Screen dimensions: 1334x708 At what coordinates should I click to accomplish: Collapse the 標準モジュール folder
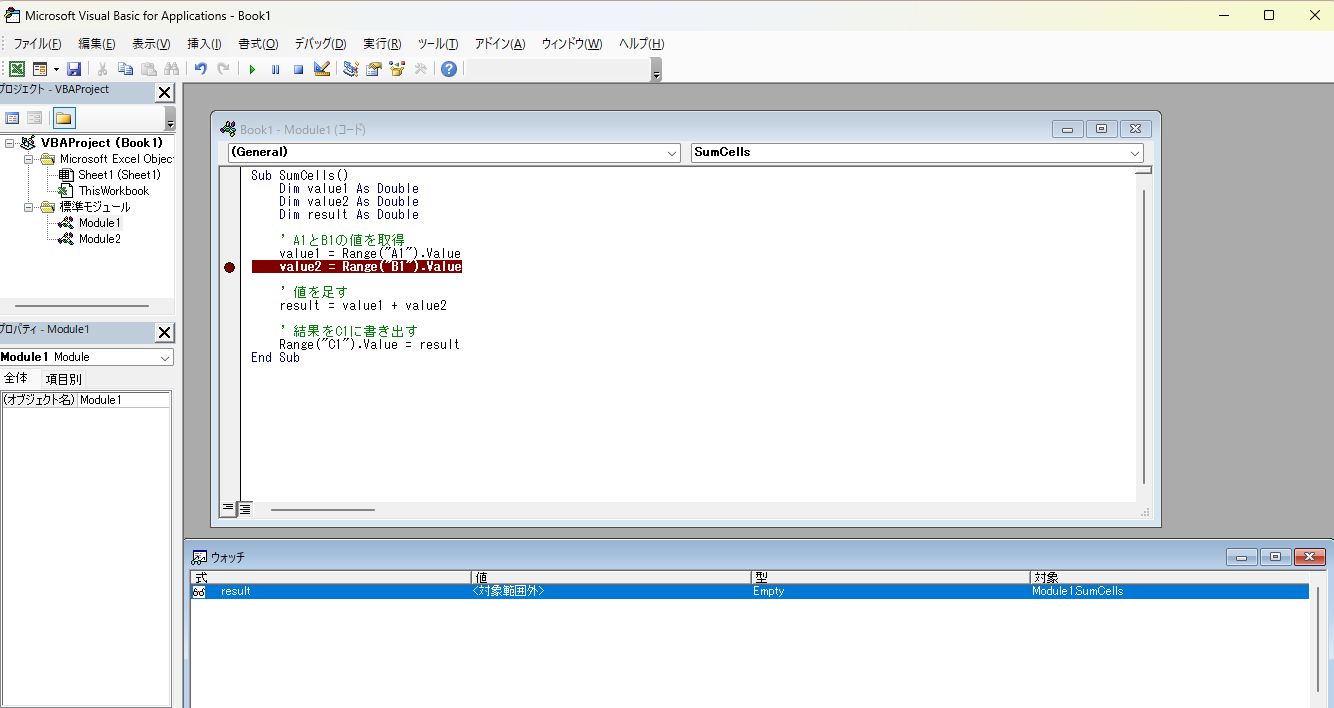tap(30, 207)
